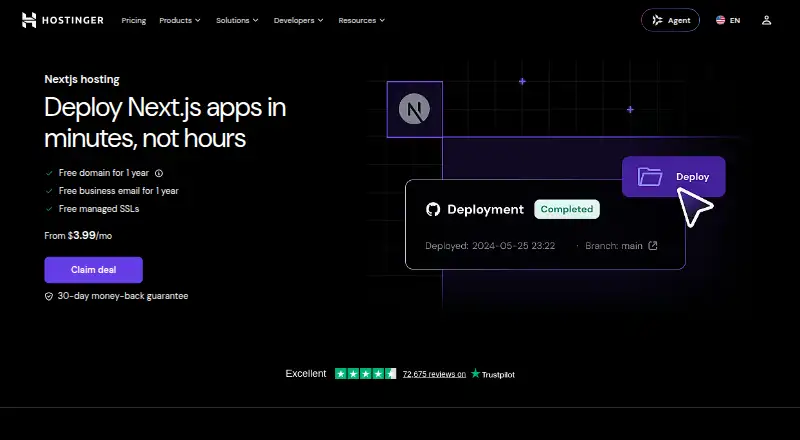
Task: Expand the Developers menu
Action: (x=298, y=20)
